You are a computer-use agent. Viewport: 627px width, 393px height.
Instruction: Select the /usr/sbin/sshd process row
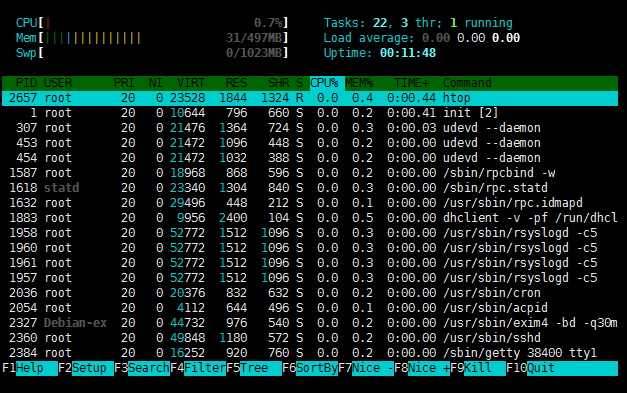310,338
